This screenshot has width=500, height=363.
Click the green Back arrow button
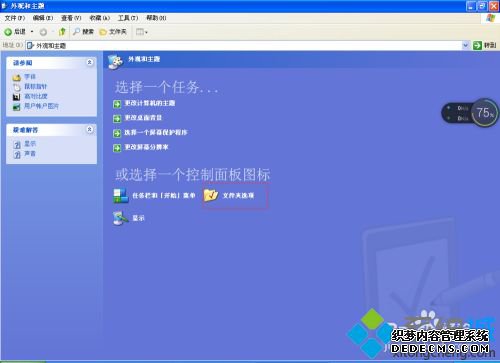tap(15, 32)
